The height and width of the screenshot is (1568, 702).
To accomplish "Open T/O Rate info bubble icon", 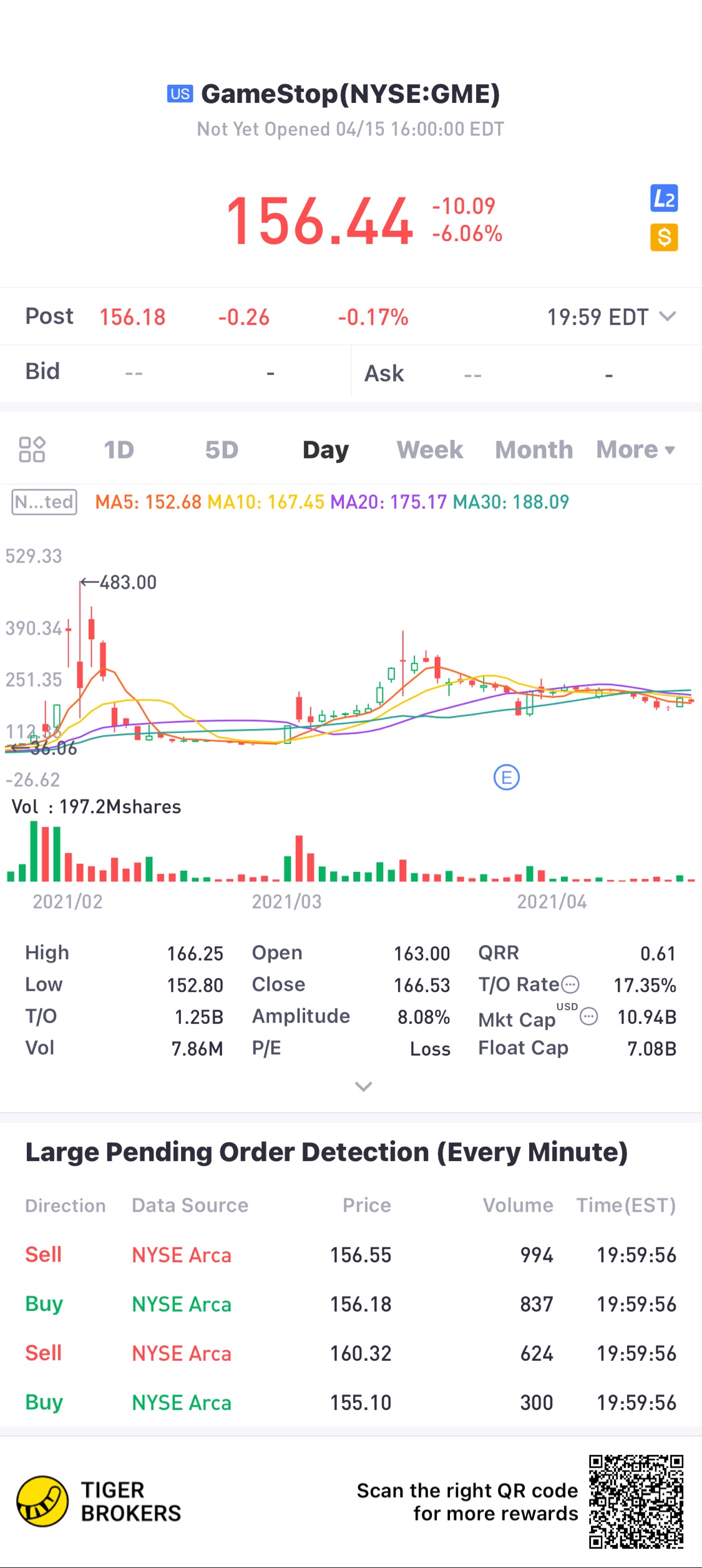I will pos(570,985).
